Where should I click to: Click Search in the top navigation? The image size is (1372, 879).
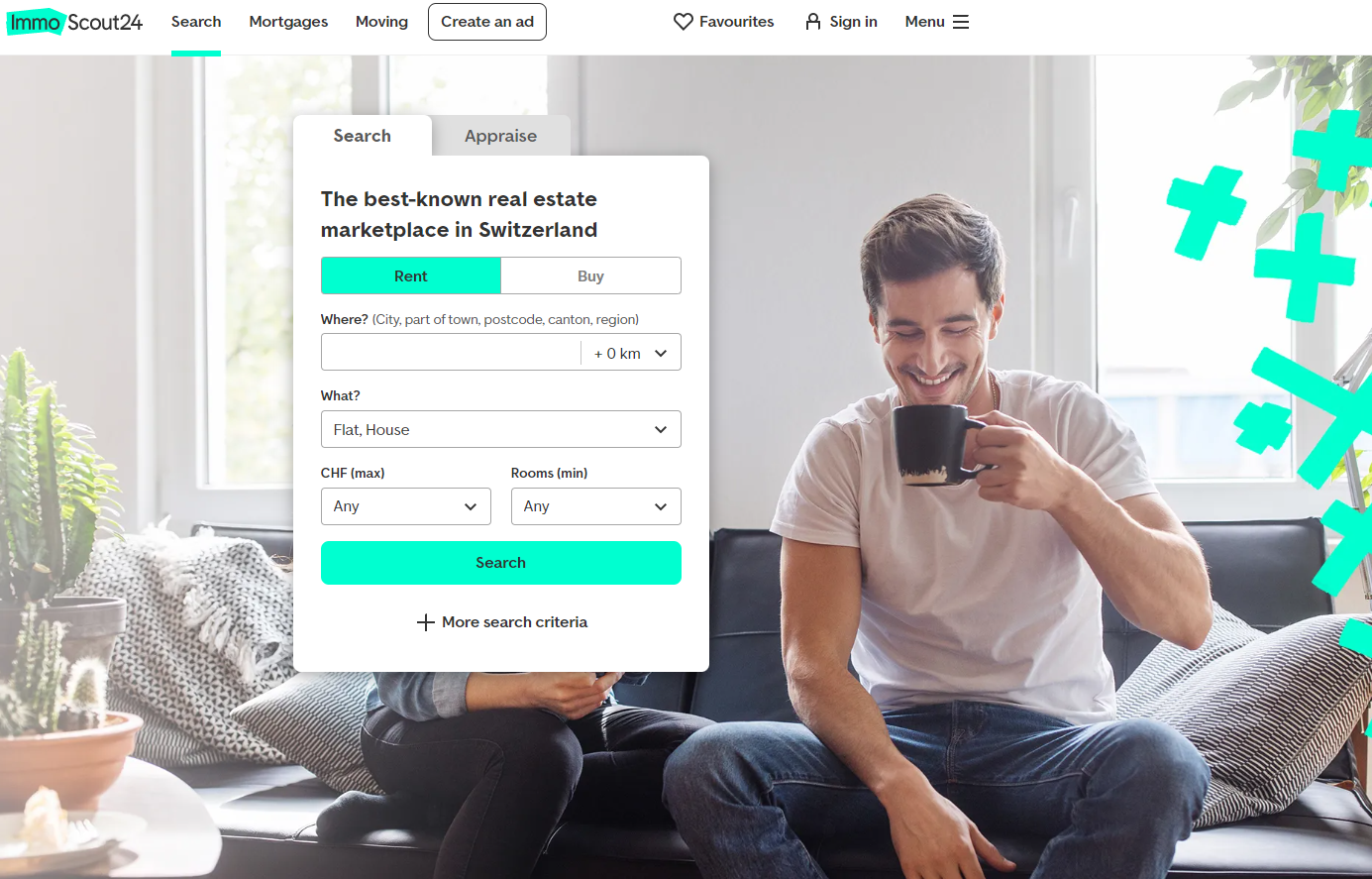196,22
